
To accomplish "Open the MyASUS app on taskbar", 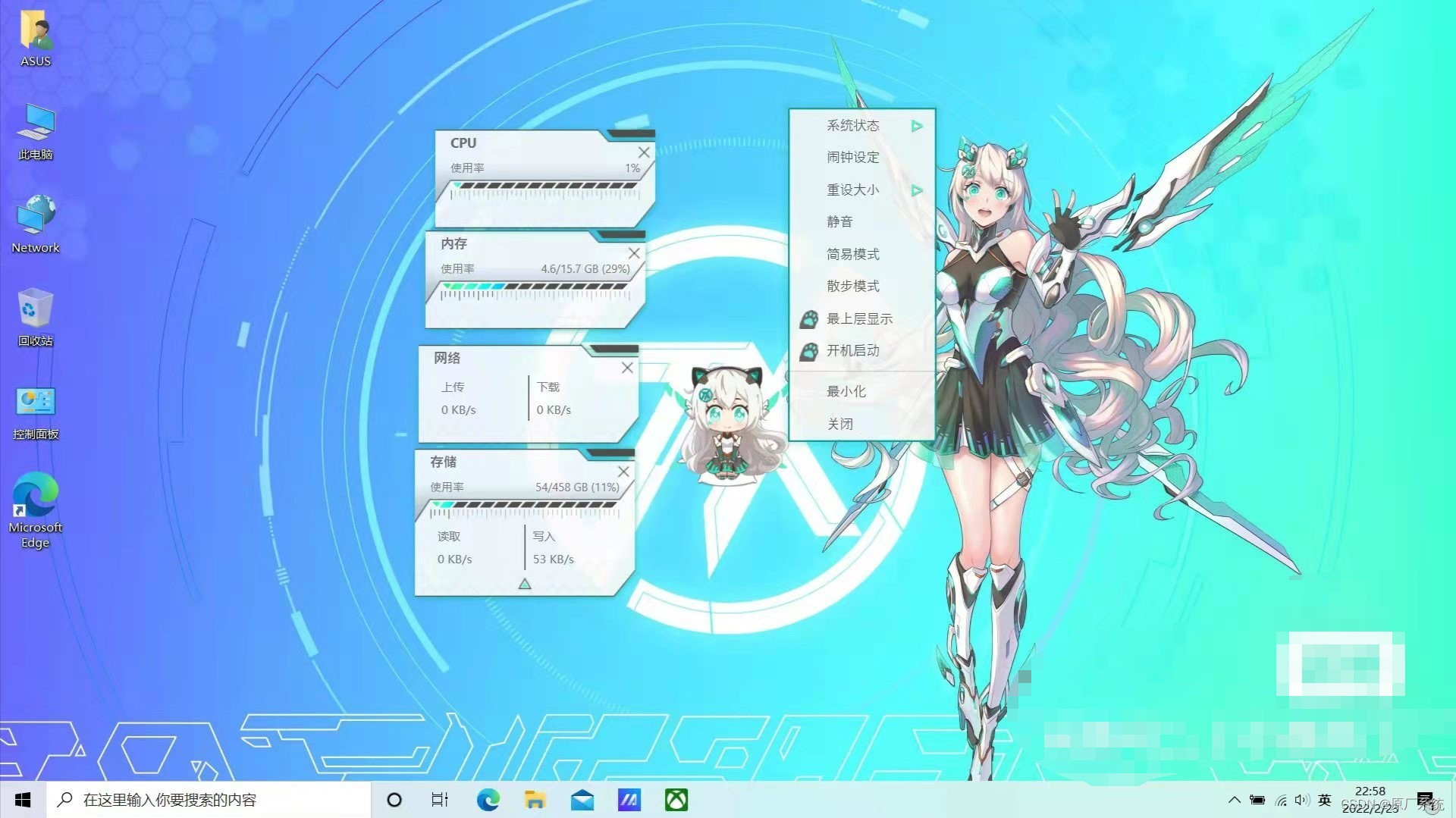I will (x=629, y=800).
